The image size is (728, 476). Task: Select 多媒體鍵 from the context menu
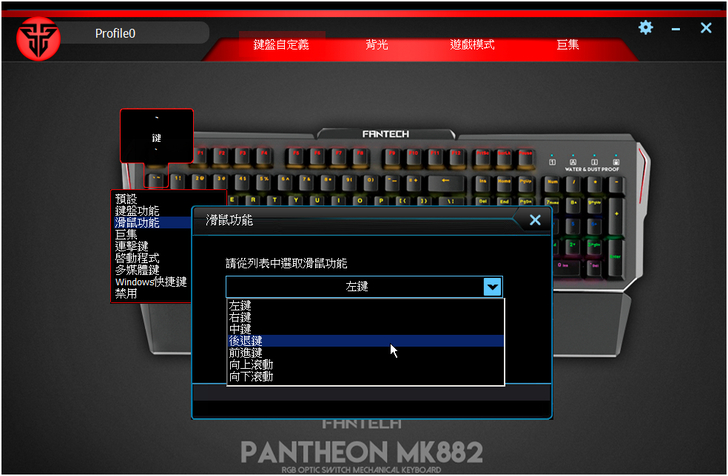click(x=137, y=270)
